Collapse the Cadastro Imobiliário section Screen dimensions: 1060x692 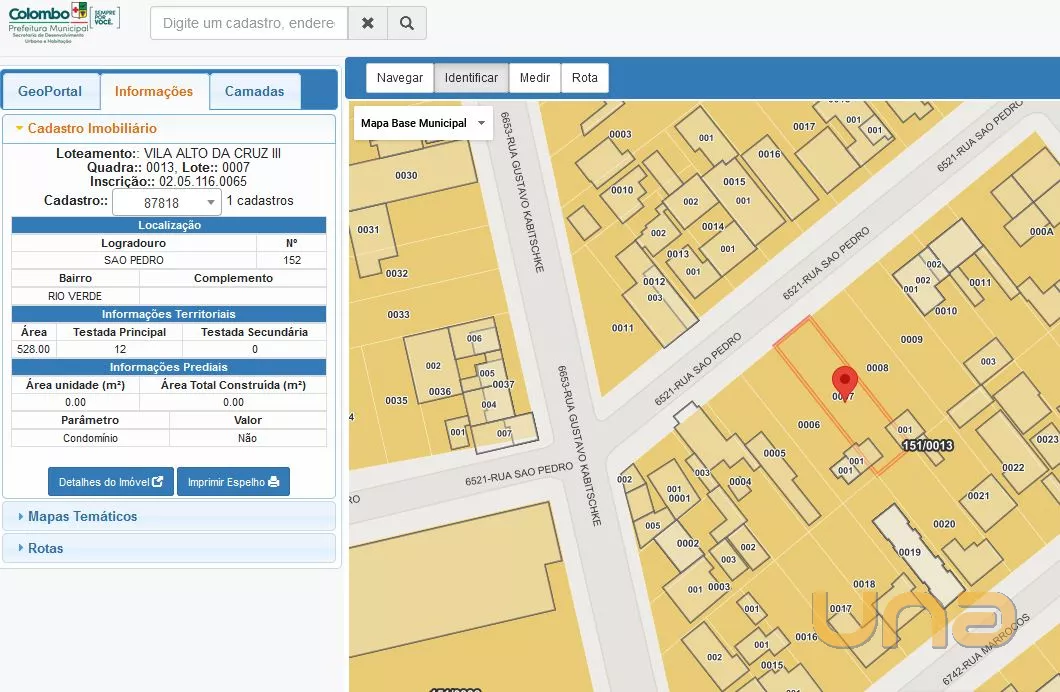91,129
